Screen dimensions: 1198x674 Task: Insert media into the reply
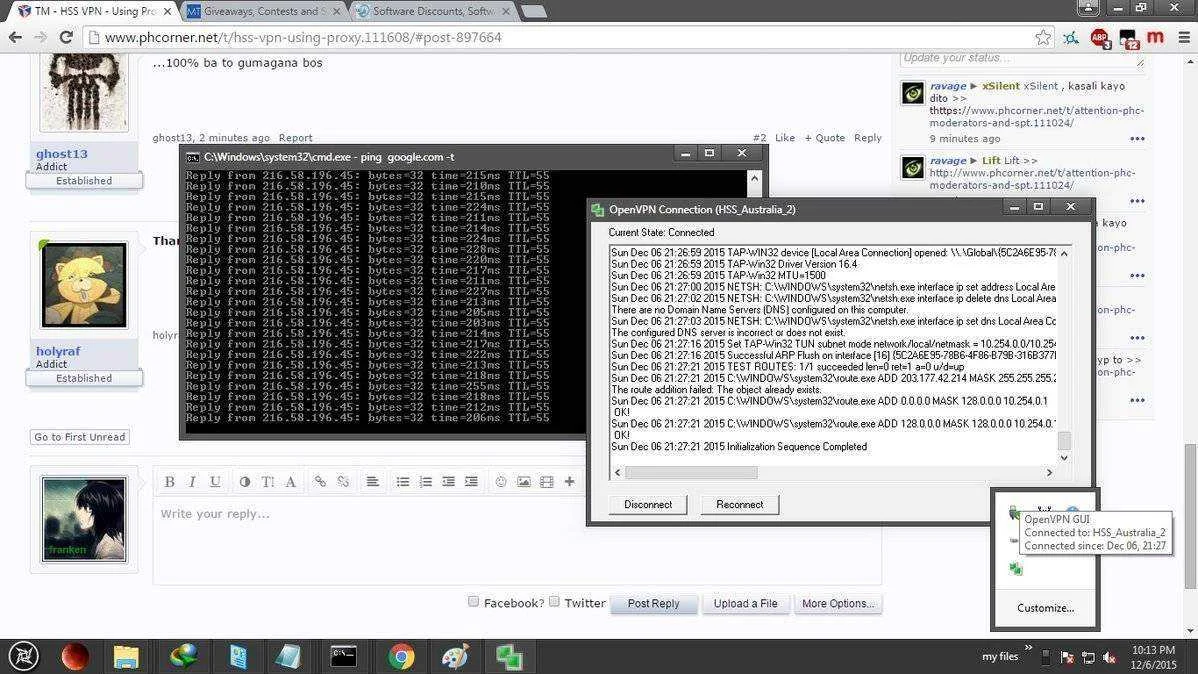(x=546, y=481)
